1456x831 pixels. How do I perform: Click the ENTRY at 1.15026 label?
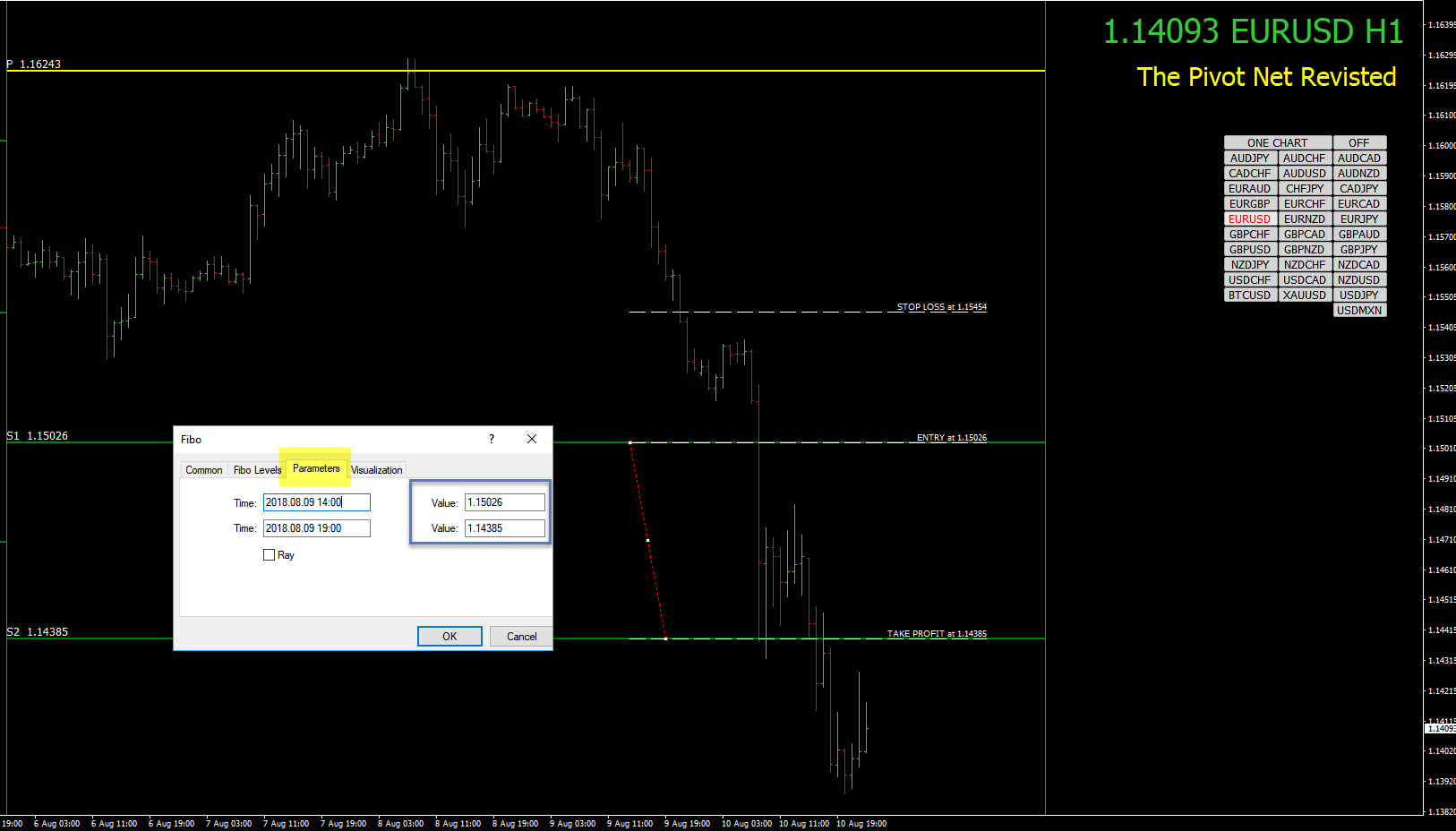(x=952, y=438)
